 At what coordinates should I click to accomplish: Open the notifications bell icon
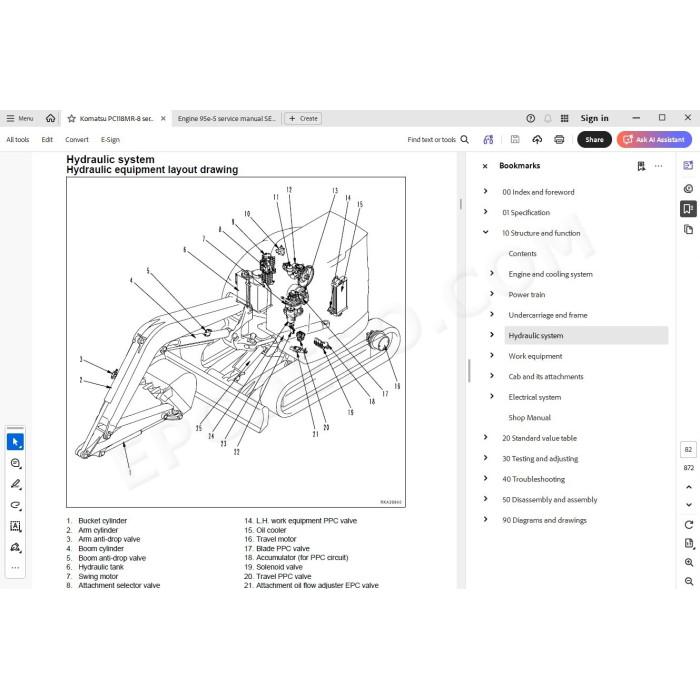[x=548, y=118]
